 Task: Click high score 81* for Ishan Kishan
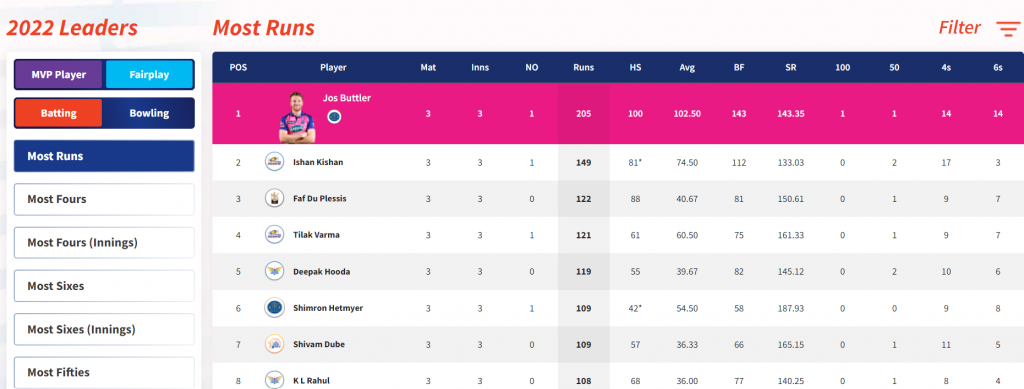coord(635,163)
